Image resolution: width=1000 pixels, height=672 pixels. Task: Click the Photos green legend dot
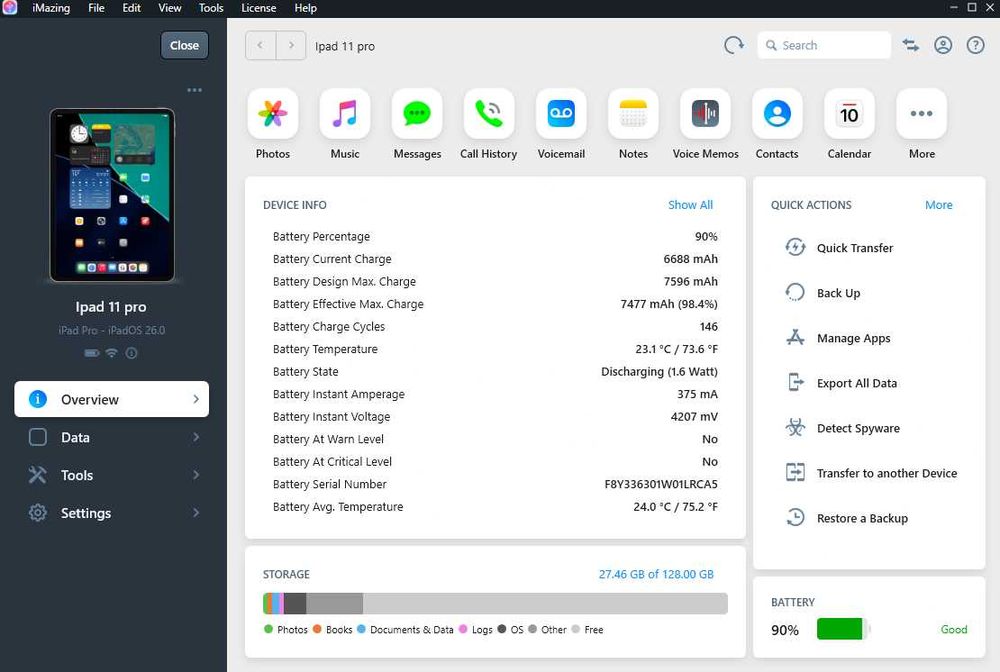click(x=268, y=629)
